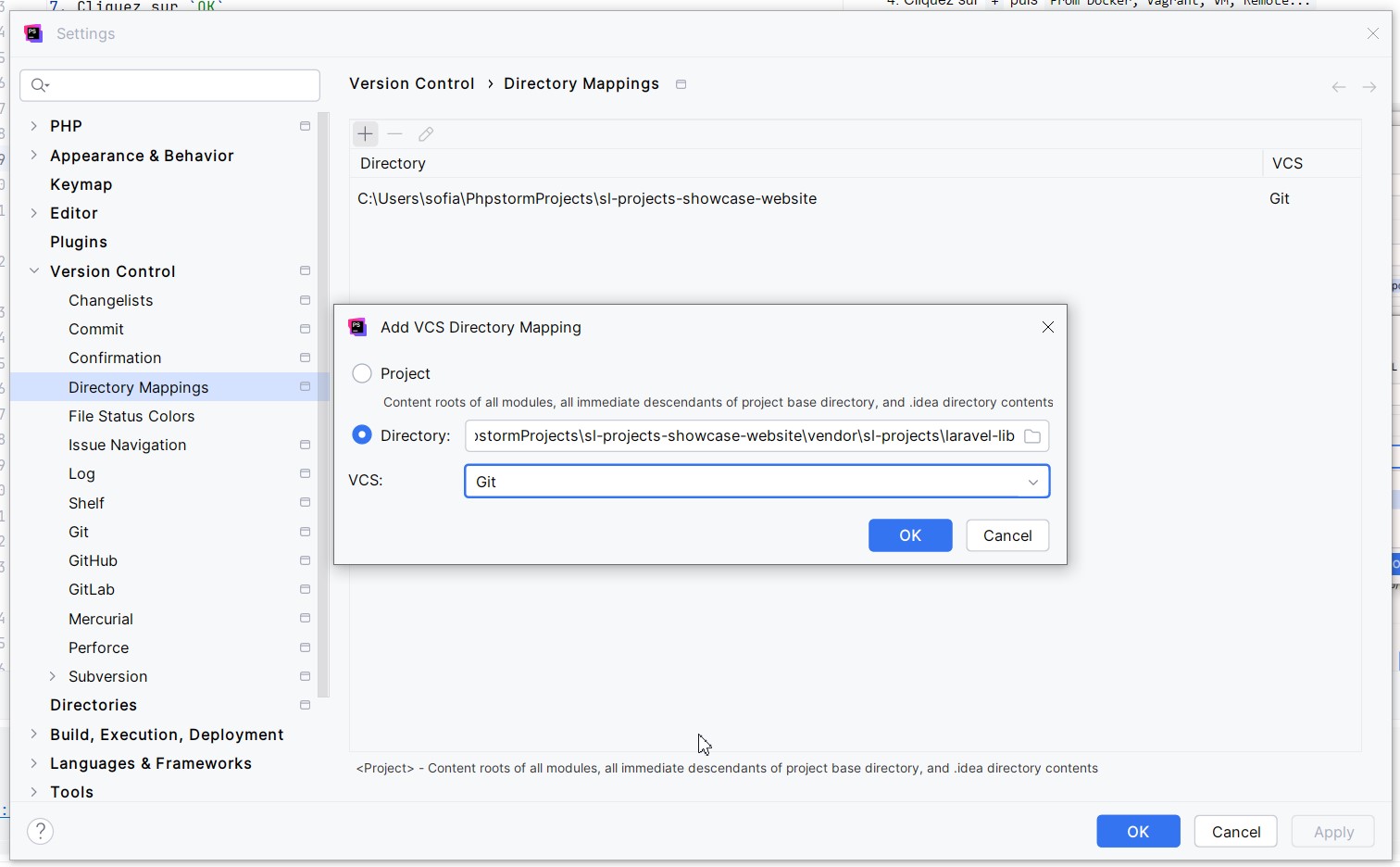Expand the Editor settings node
This screenshot has width=1400, height=867.
click(34, 212)
